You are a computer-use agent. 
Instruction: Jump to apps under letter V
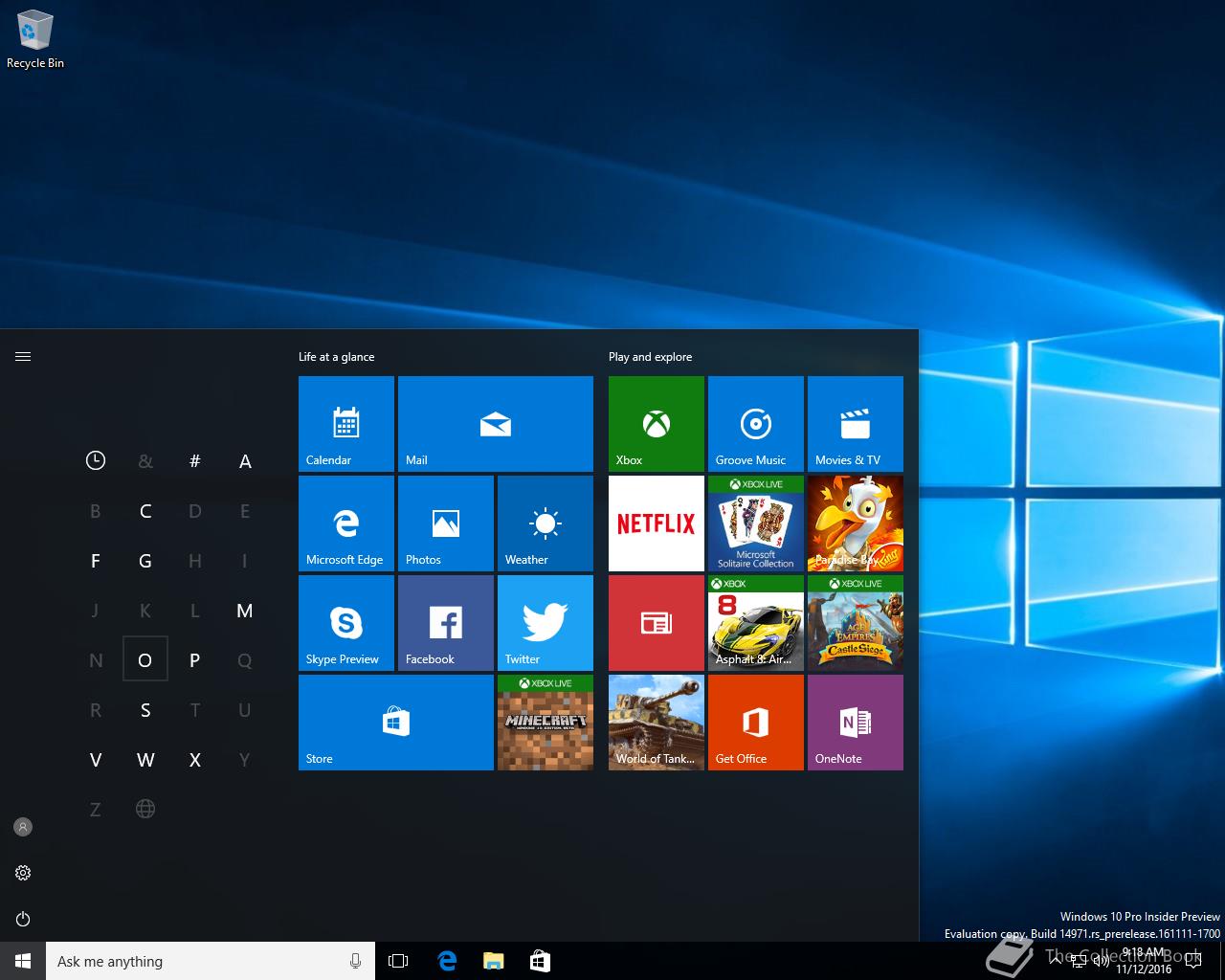point(96,760)
